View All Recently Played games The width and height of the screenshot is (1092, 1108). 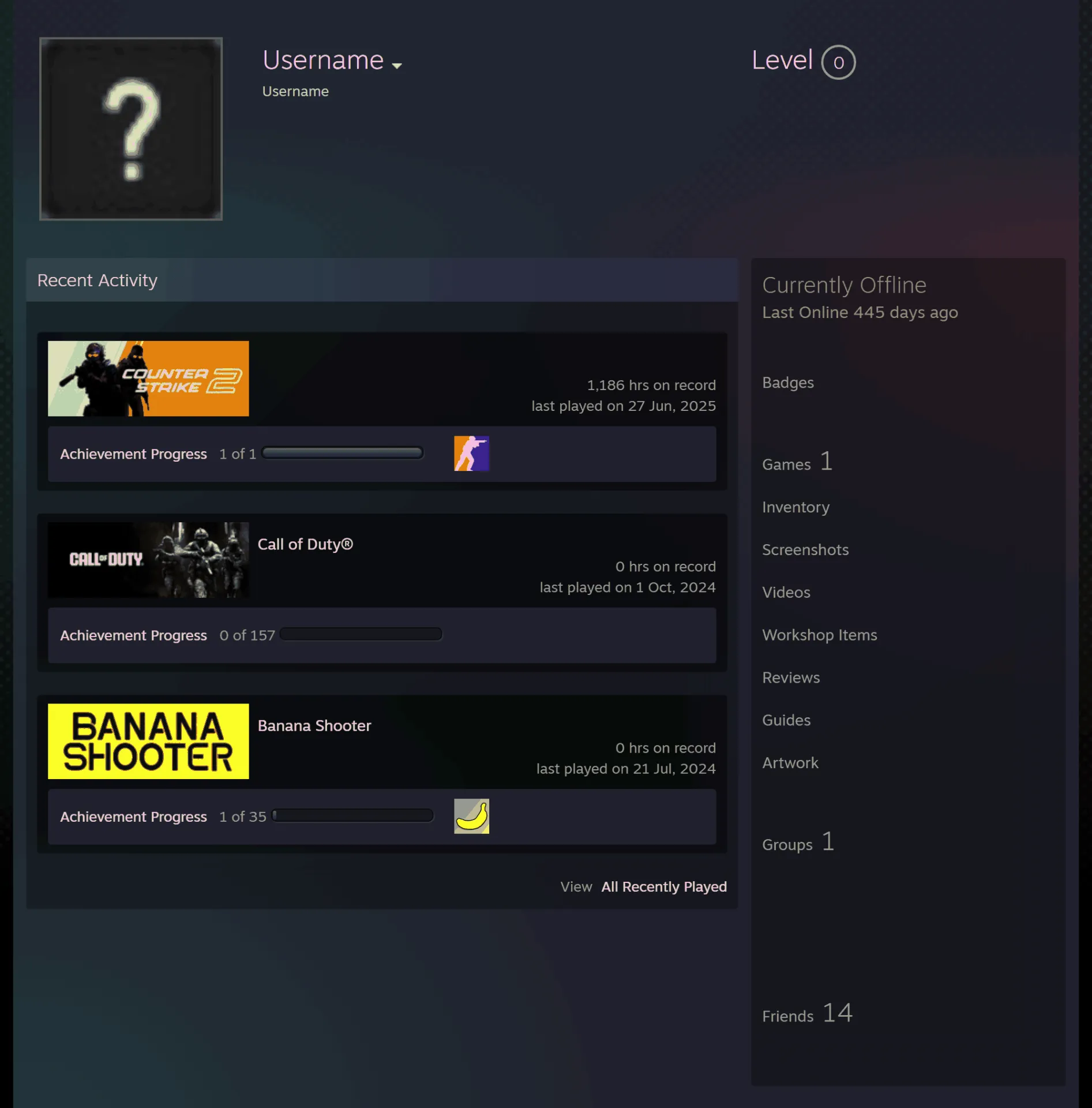664,886
